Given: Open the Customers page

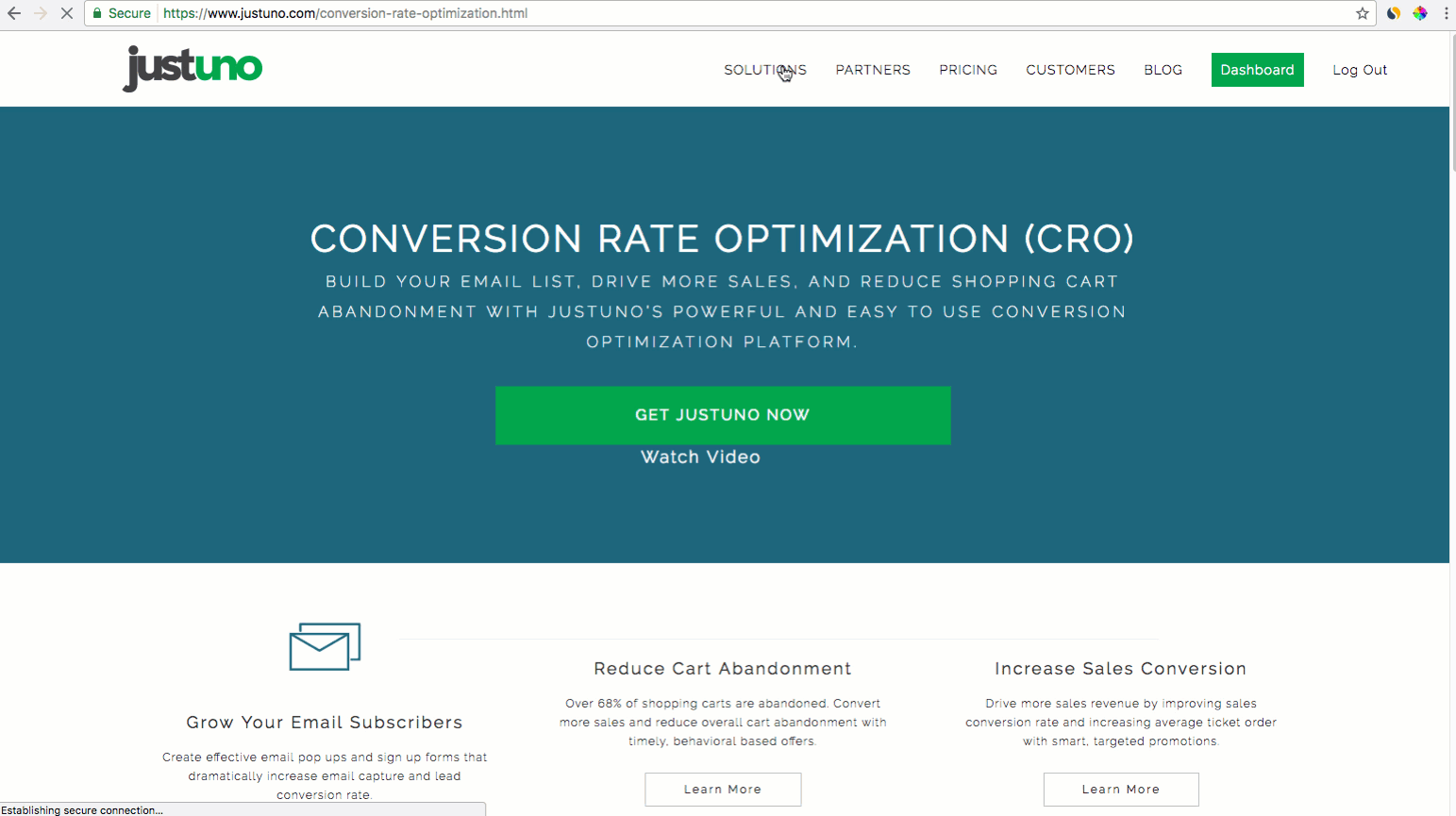Looking at the screenshot, I should tap(1070, 70).
